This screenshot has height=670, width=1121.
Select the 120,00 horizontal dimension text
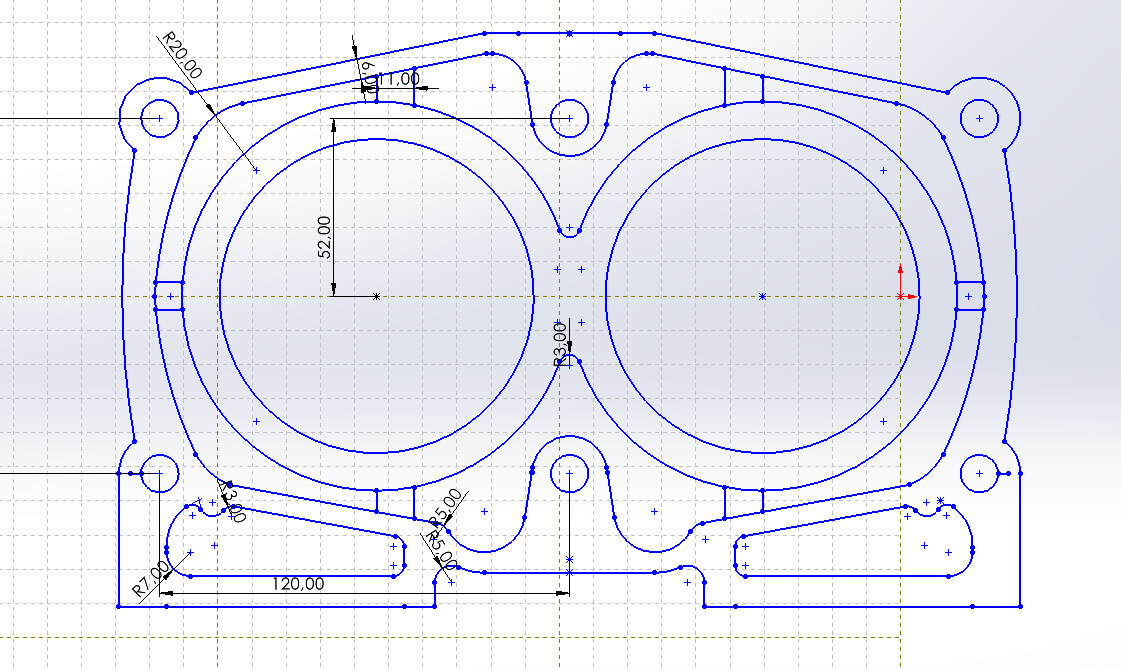tap(298, 584)
